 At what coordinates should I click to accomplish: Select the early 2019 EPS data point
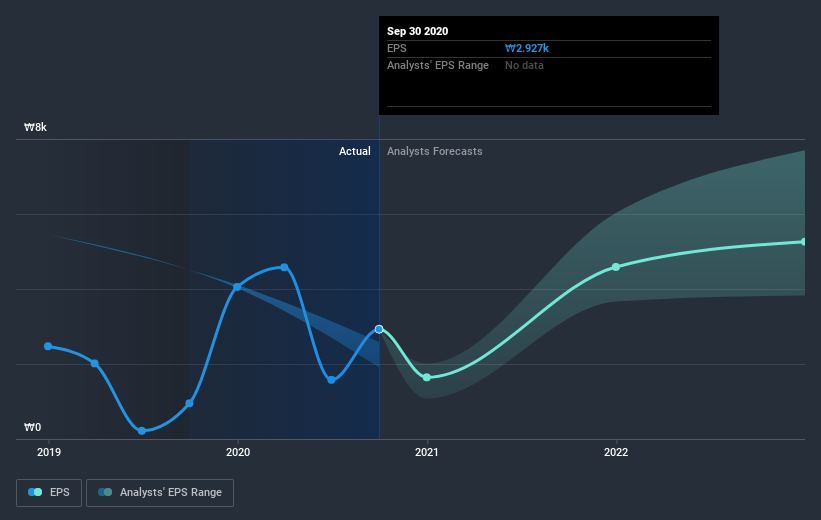point(48,346)
